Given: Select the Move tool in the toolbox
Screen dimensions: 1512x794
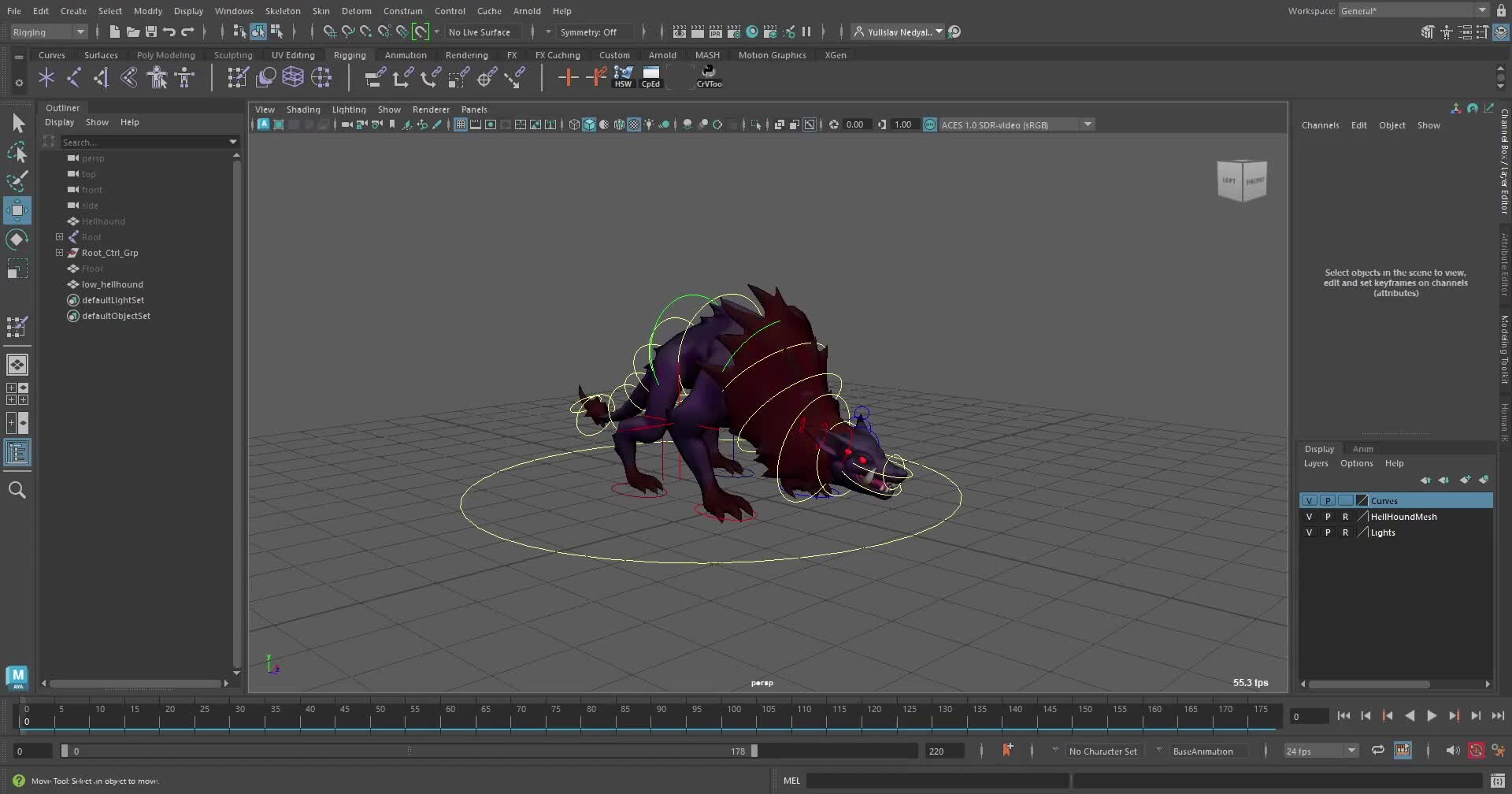Looking at the screenshot, I should 17,210.
